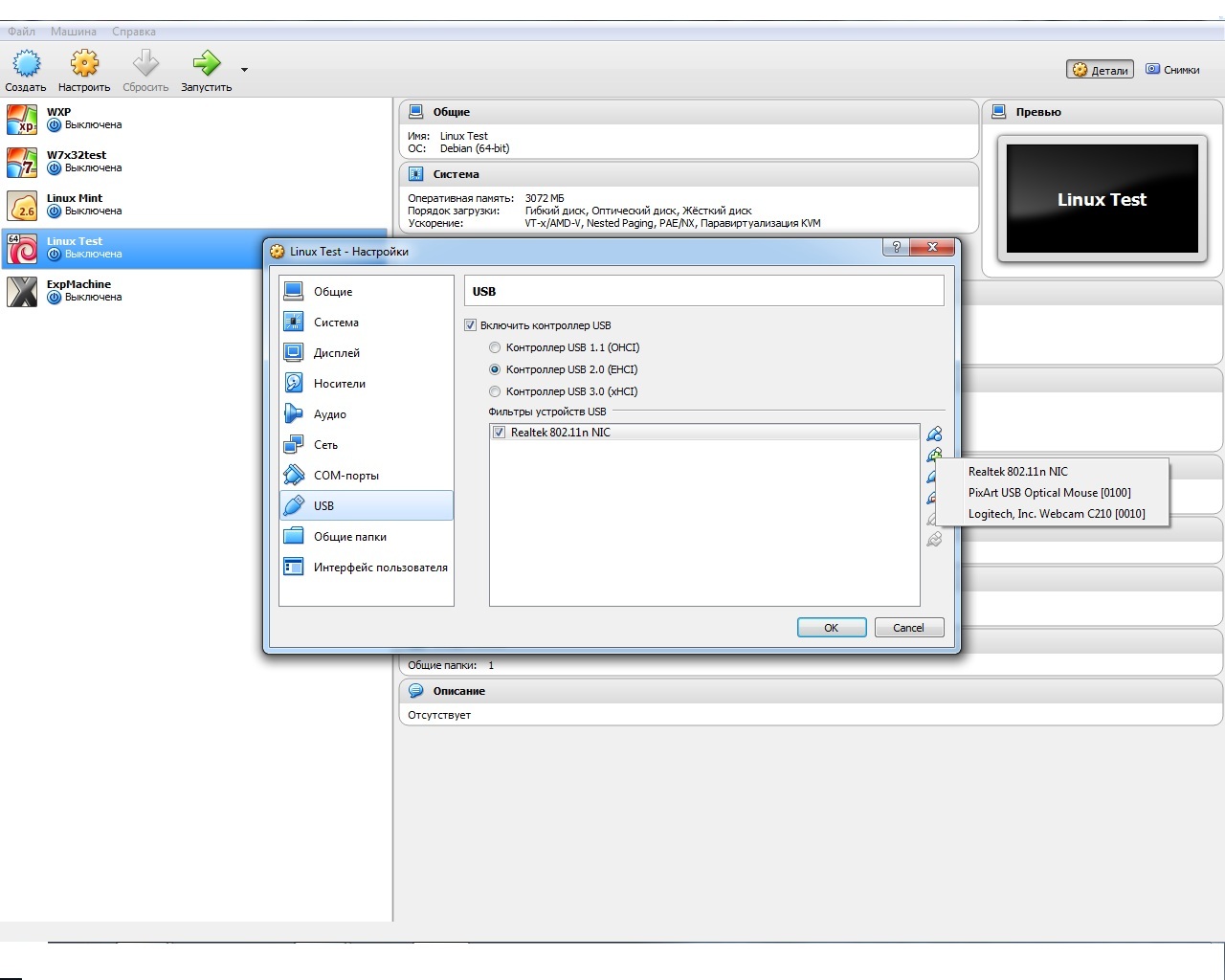Open the Машина menu
Viewport: 1225px width, 980px height.
pos(74,32)
